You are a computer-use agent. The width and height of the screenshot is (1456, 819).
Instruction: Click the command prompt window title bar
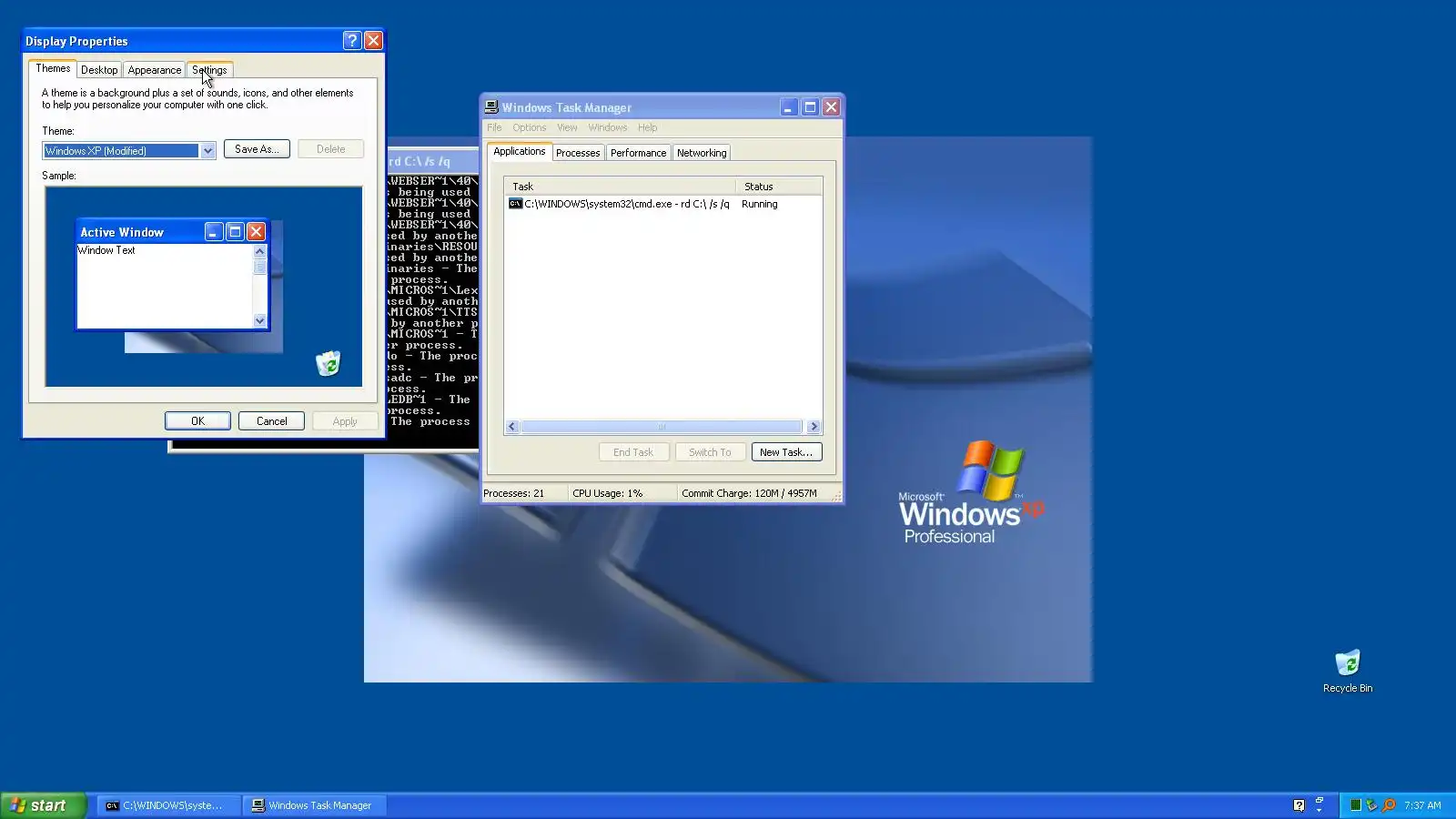click(x=433, y=161)
